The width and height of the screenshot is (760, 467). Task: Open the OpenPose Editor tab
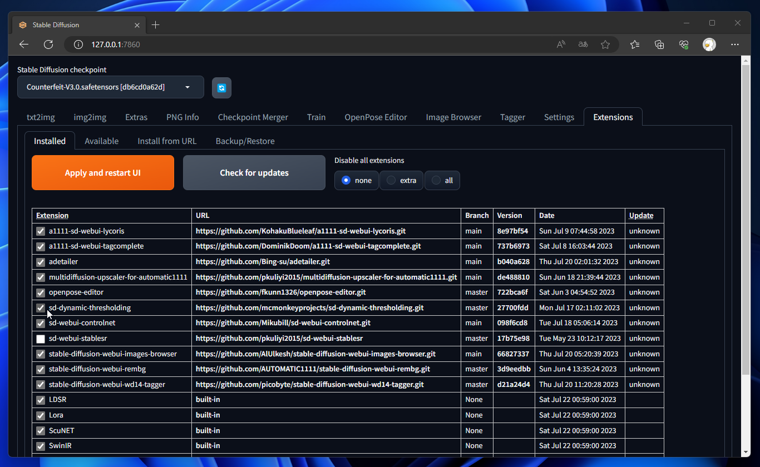pos(376,117)
